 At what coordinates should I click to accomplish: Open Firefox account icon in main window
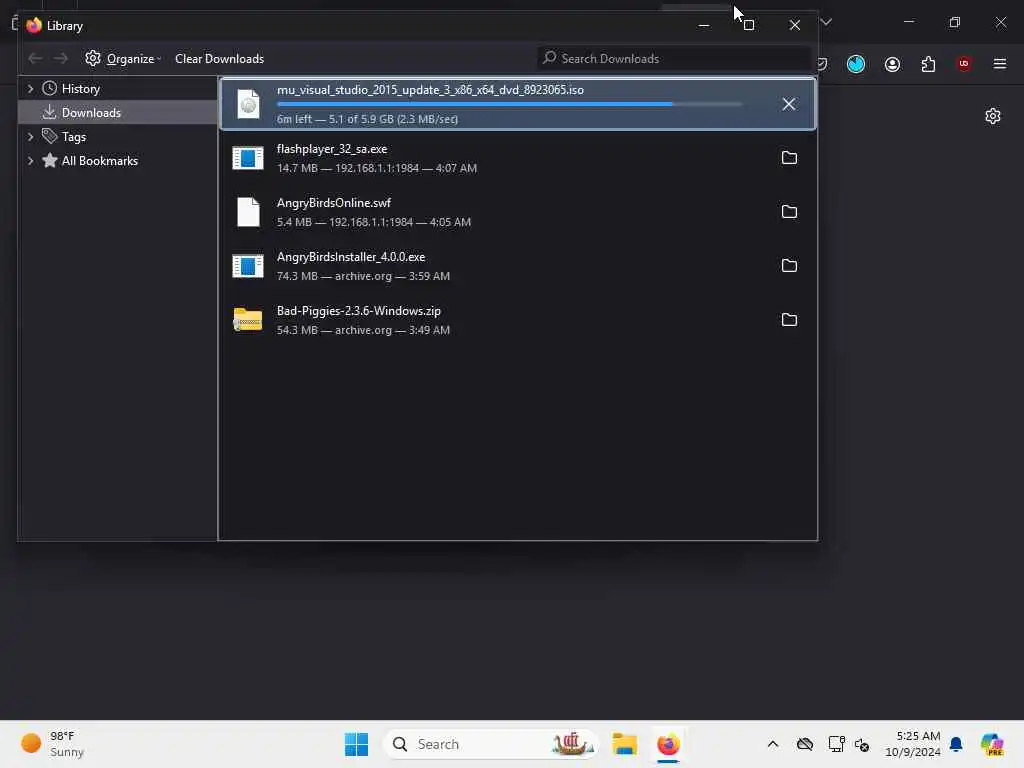(x=892, y=64)
